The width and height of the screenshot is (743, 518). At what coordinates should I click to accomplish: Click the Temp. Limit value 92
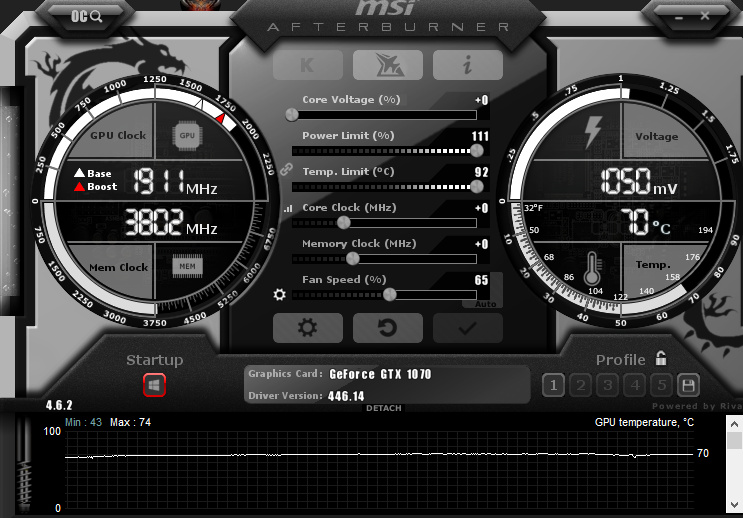coord(481,172)
